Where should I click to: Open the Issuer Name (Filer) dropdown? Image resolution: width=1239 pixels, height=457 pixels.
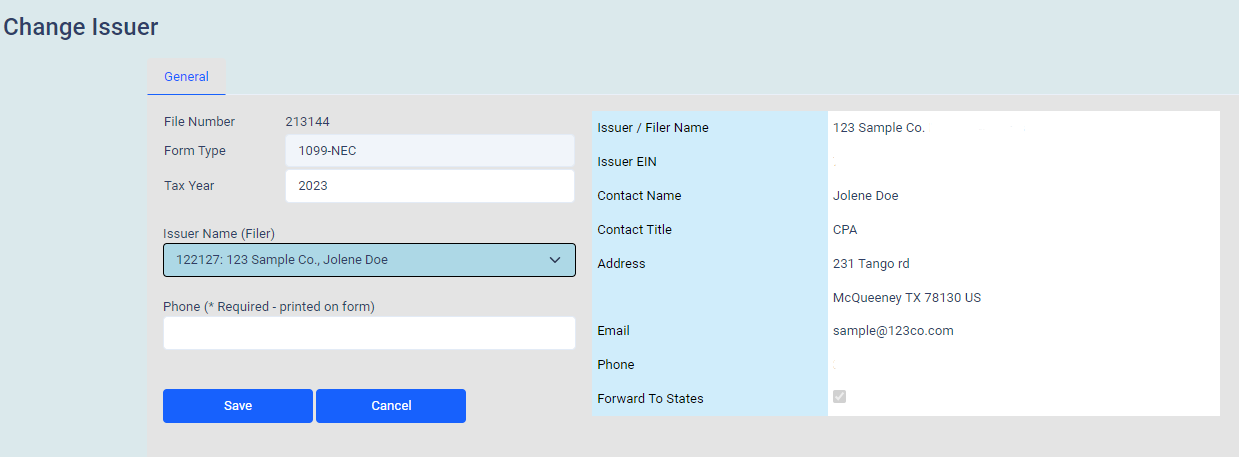(x=369, y=260)
